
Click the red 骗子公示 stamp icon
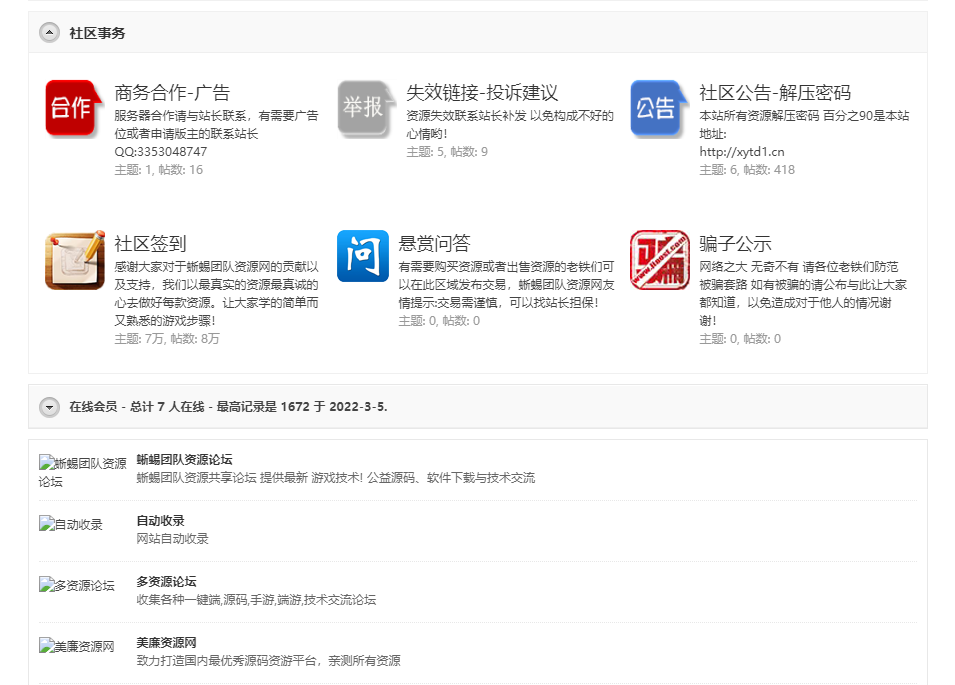point(659,257)
